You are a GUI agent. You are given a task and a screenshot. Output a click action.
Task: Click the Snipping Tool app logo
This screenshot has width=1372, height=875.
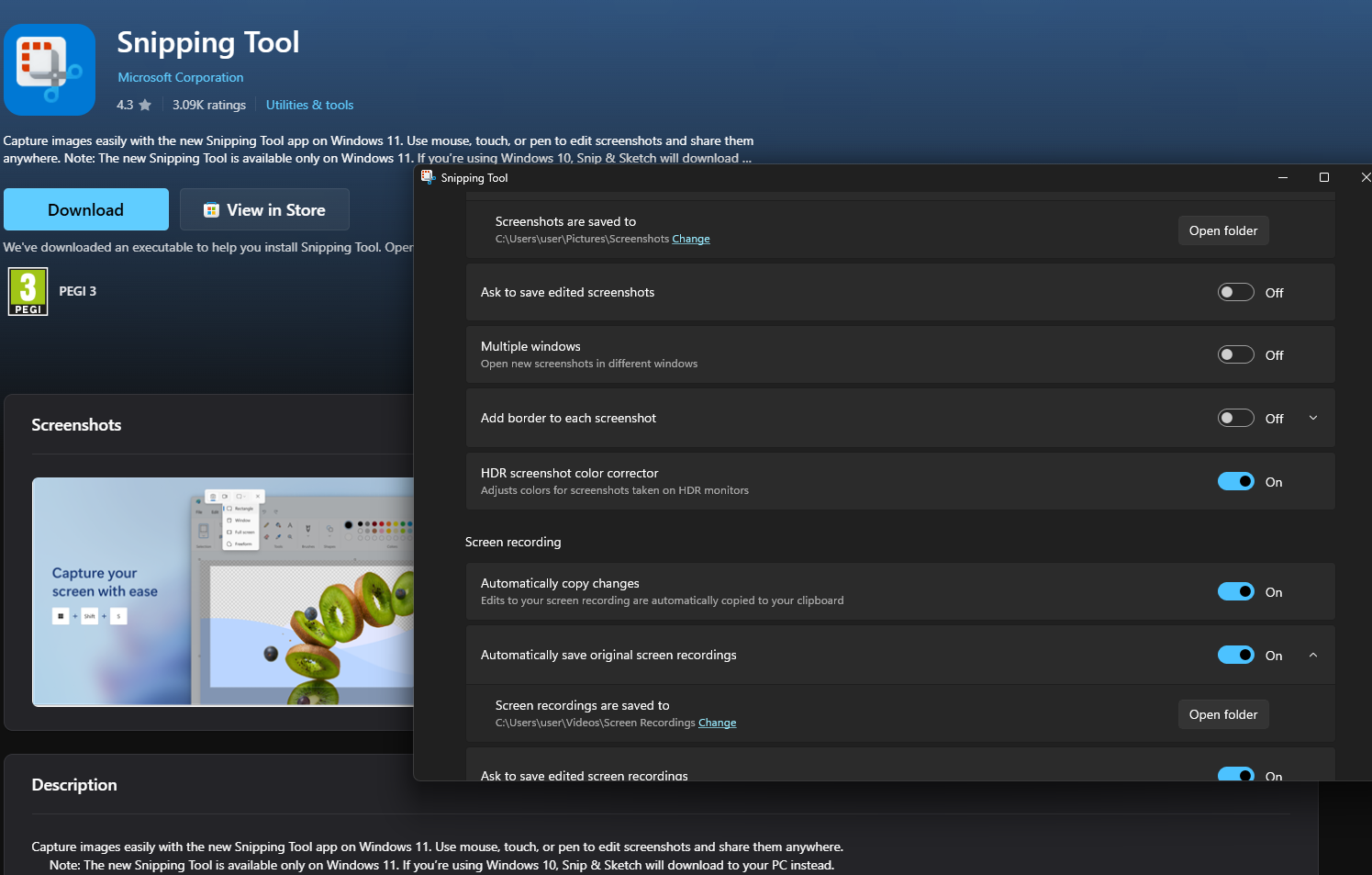pyautogui.click(x=50, y=70)
